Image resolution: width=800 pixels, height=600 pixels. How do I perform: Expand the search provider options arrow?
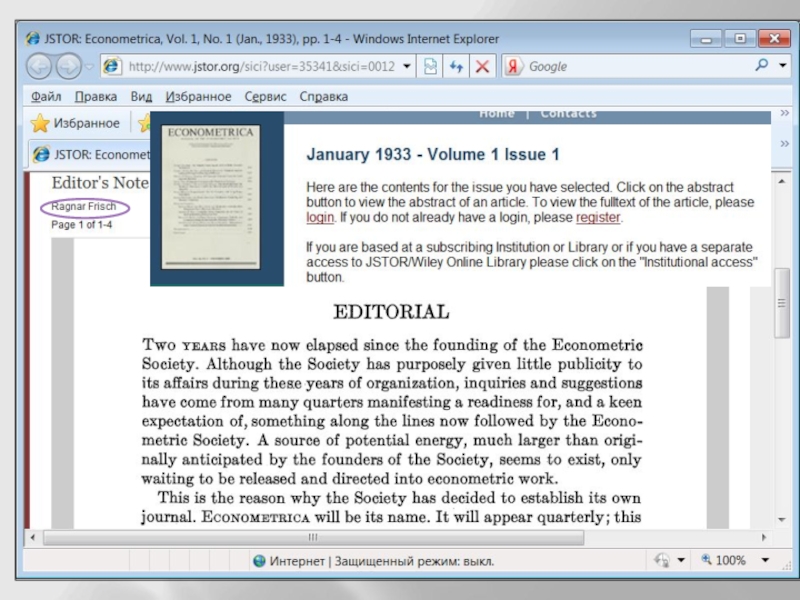click(x=781, y=66)
